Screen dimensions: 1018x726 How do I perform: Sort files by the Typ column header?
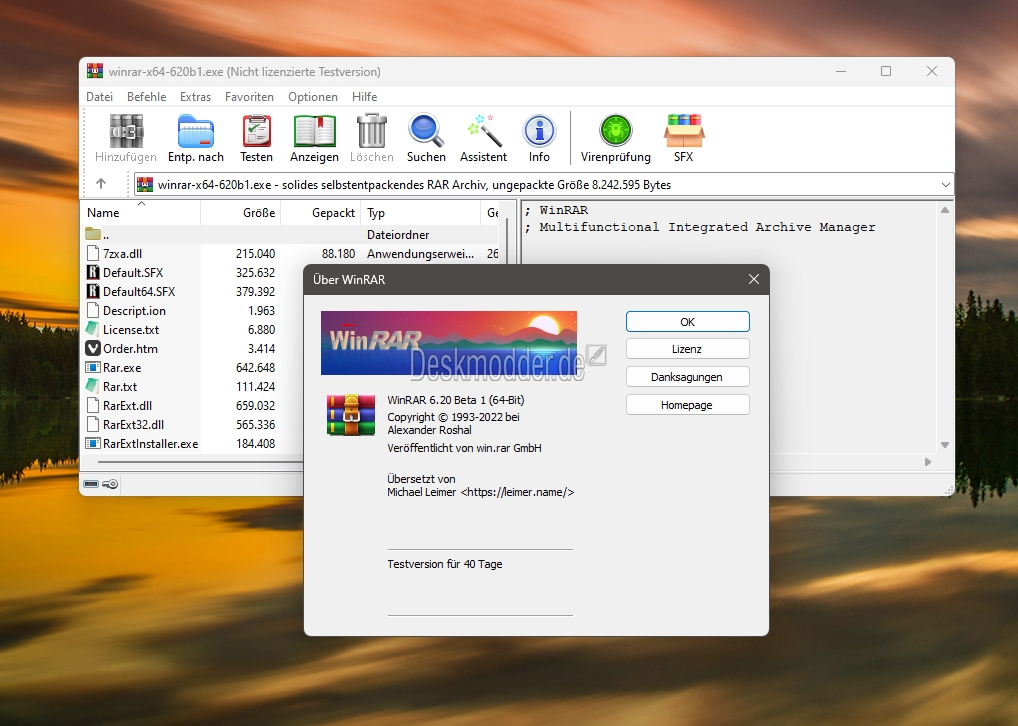pyautogui.click(x=421, y=212)
